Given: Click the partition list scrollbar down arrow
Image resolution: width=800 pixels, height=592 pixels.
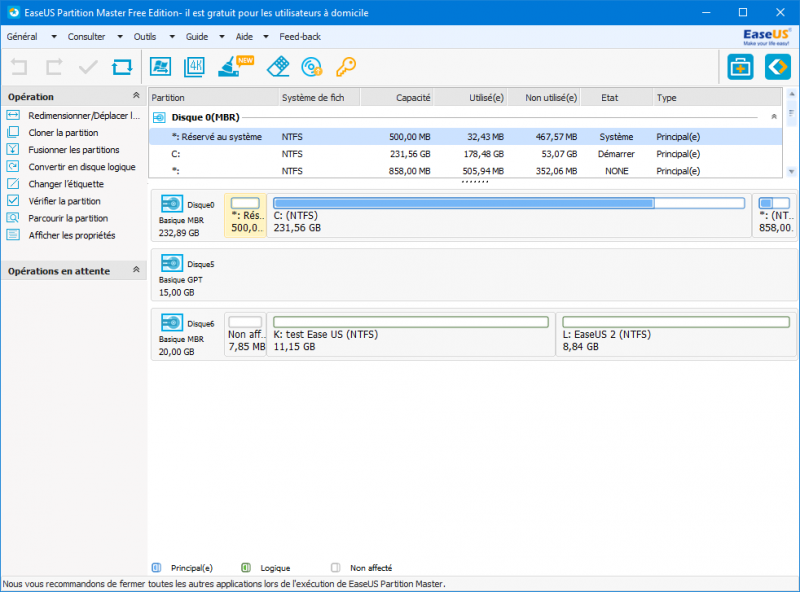Looking at the screenshot, I should click(x=791, y=171).
